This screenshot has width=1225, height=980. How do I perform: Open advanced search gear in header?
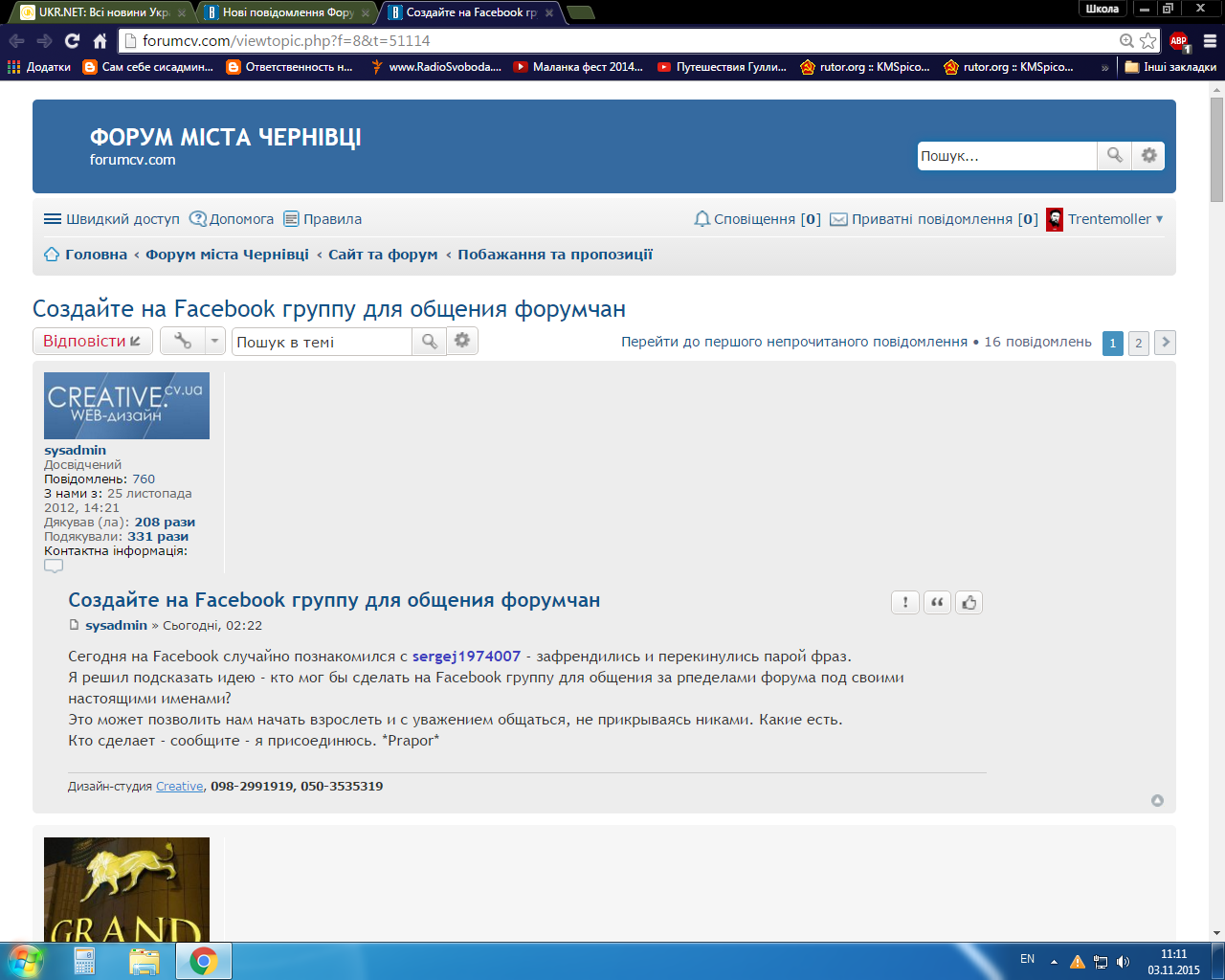1148,155
